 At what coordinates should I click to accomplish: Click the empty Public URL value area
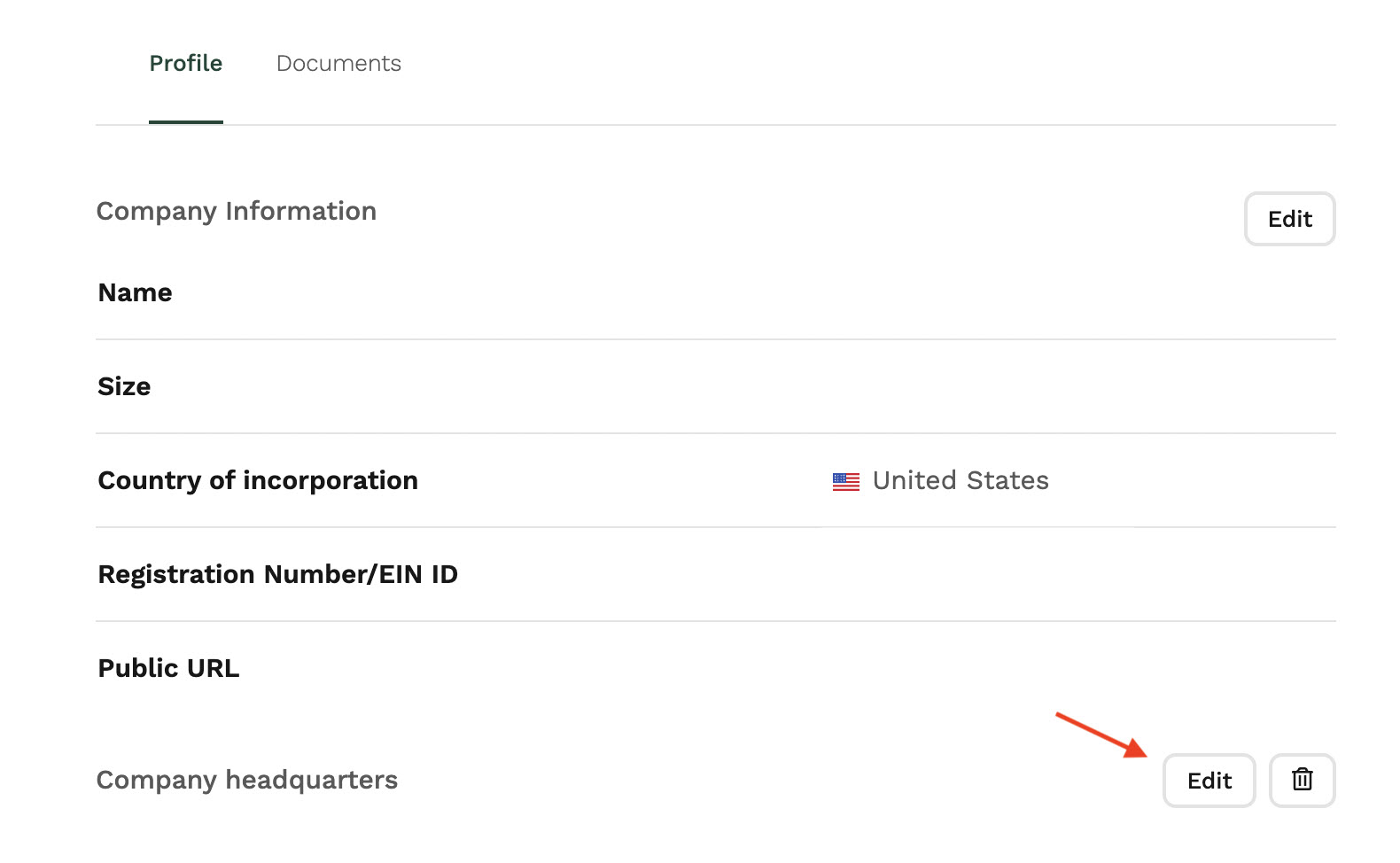coord(1077,668)
